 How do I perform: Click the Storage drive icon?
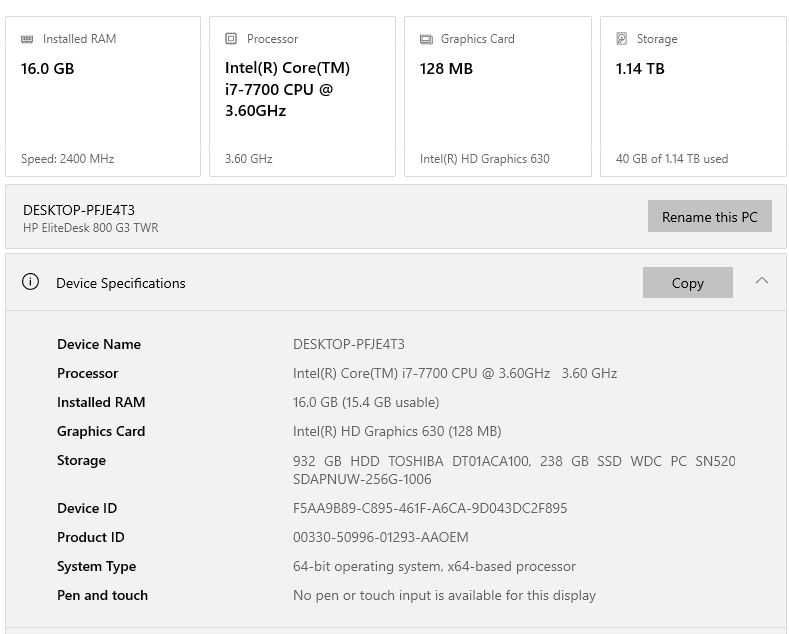click(621, 39)
